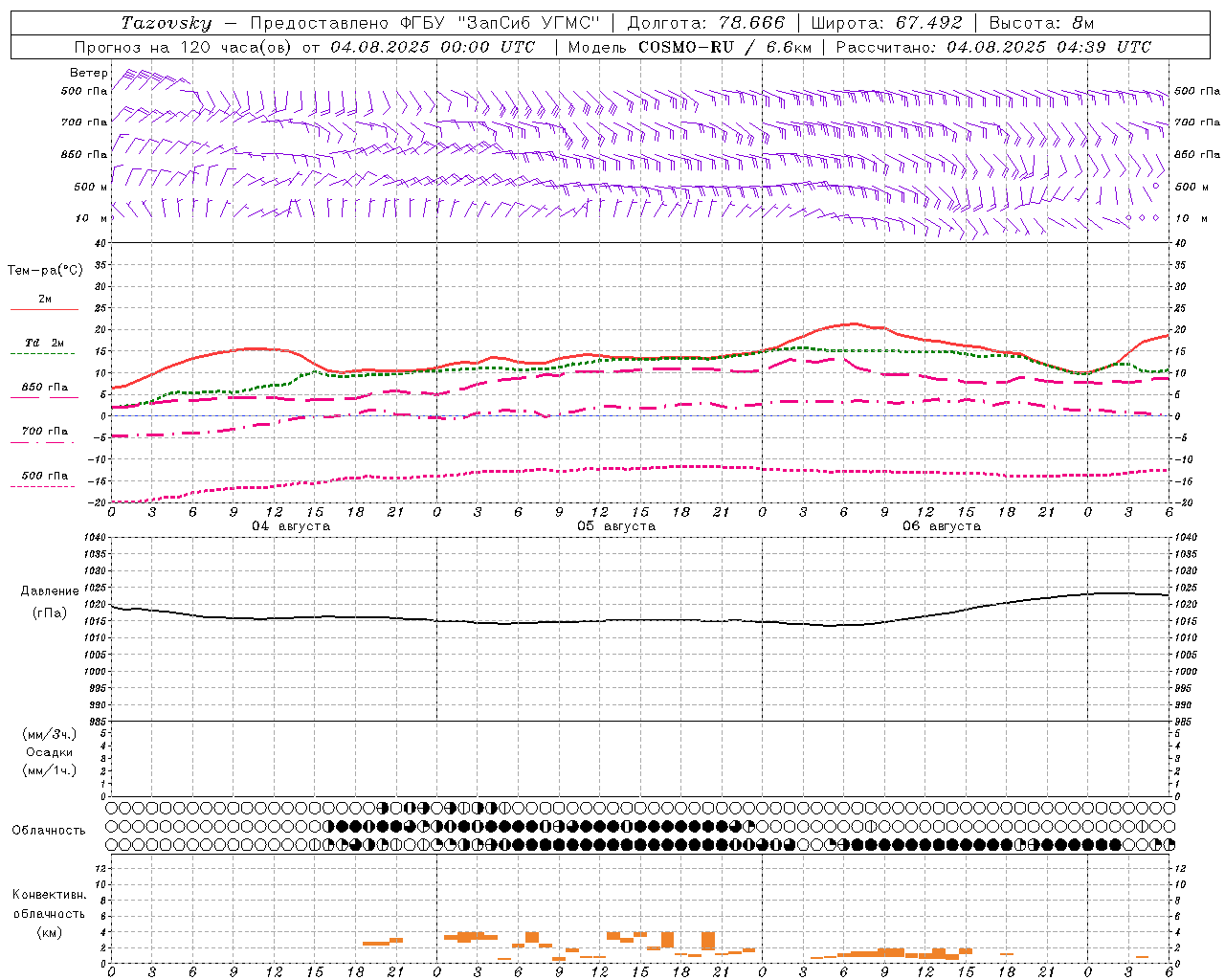Click the Облачность cloudiness label

tap(49, 831)
